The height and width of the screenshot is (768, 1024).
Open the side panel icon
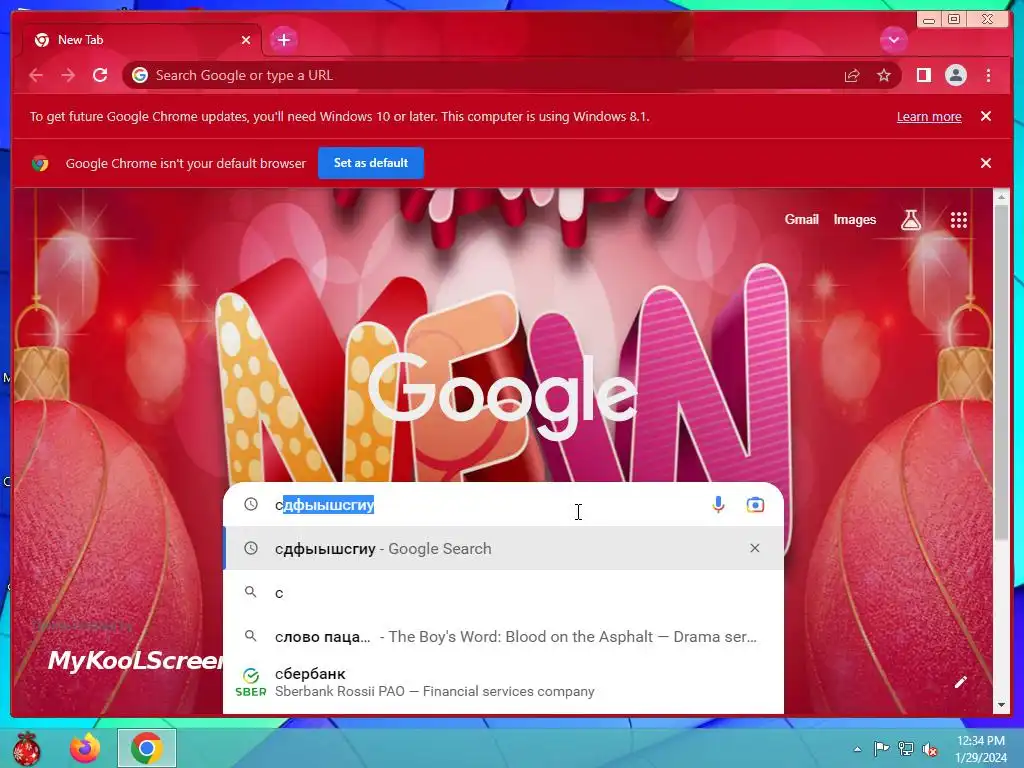(923, 76)
